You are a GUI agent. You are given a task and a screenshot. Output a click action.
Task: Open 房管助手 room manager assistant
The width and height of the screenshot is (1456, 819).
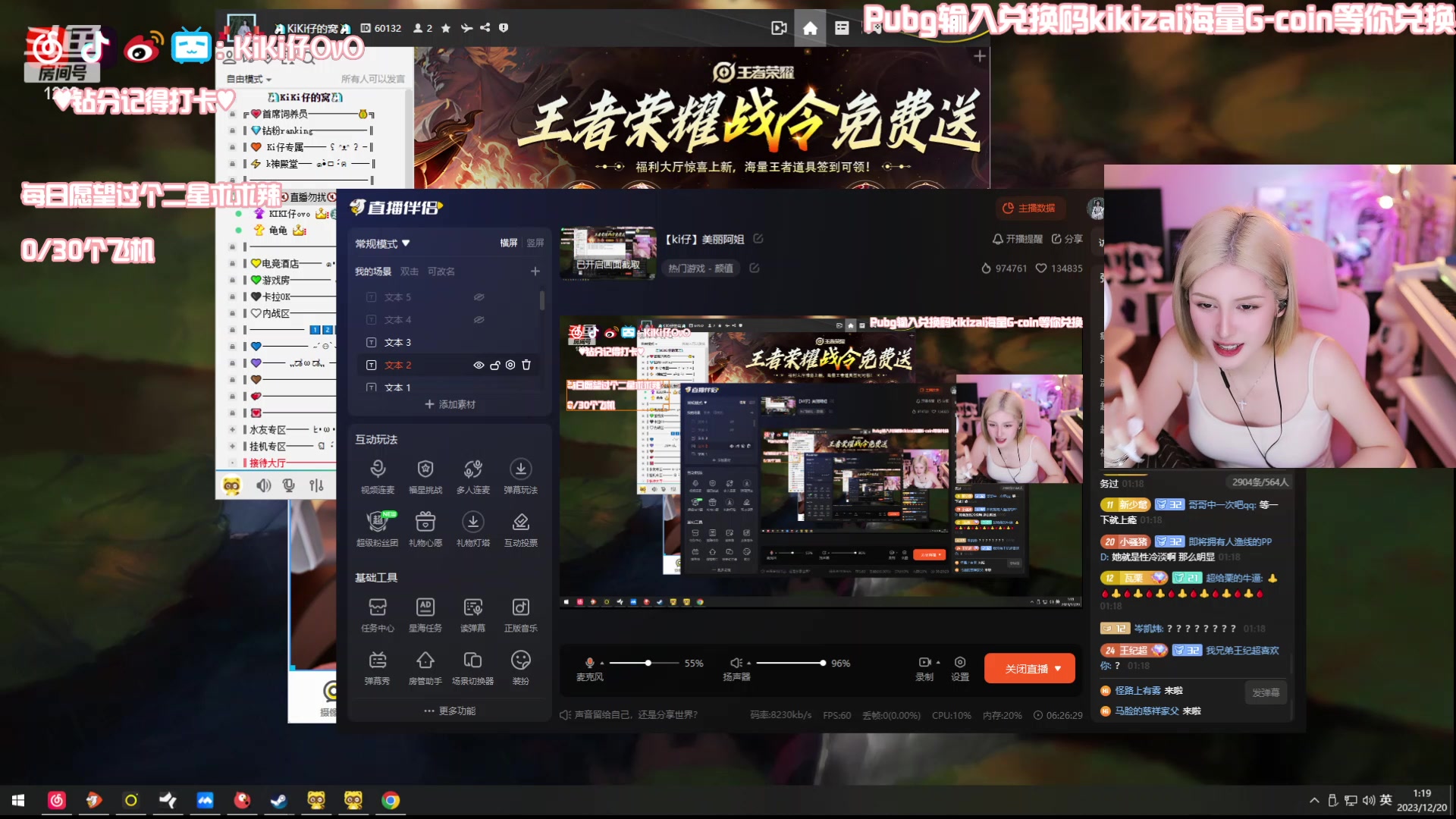coord(425,667)
